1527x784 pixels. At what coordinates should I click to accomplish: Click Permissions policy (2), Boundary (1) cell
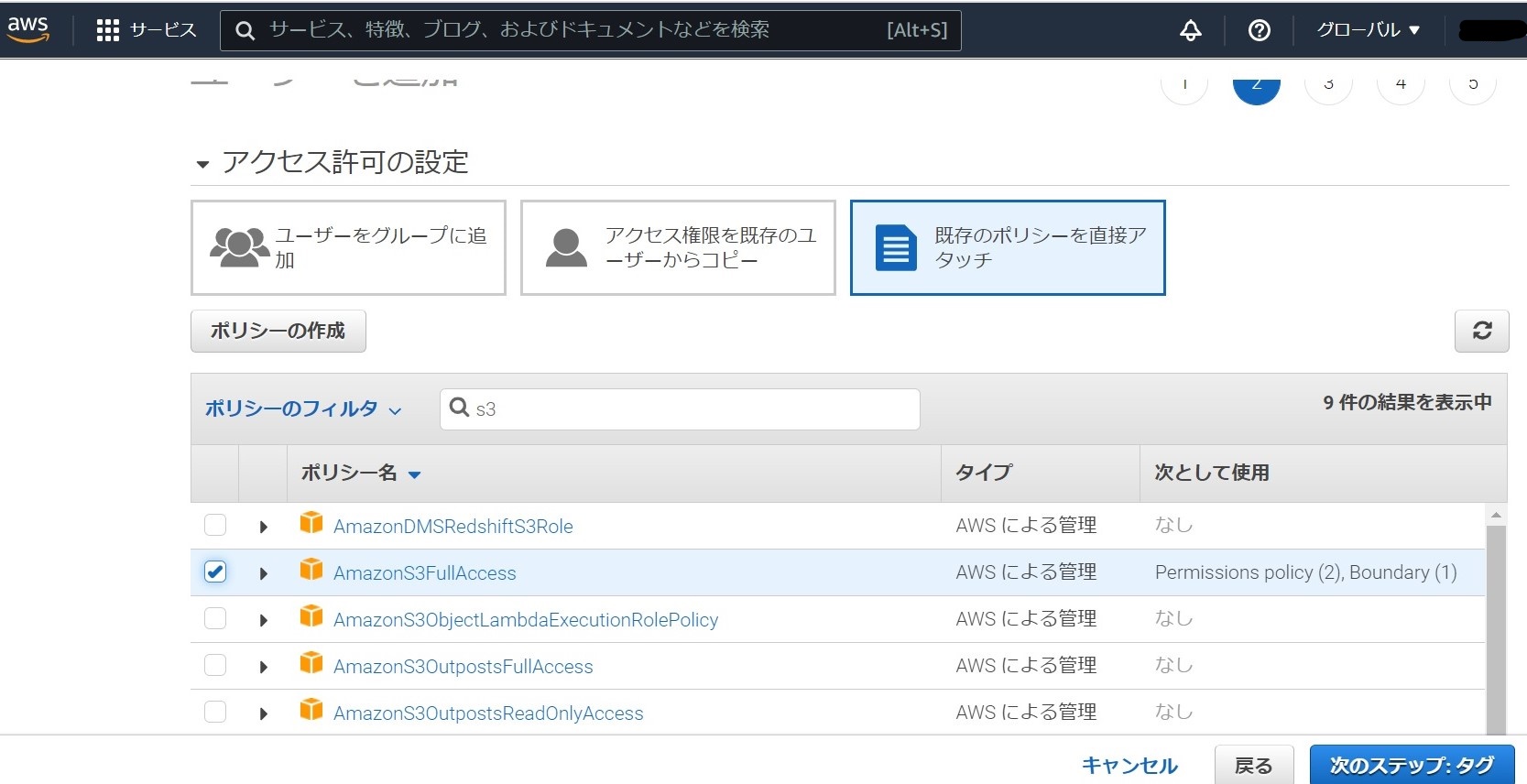[1305, 572]
